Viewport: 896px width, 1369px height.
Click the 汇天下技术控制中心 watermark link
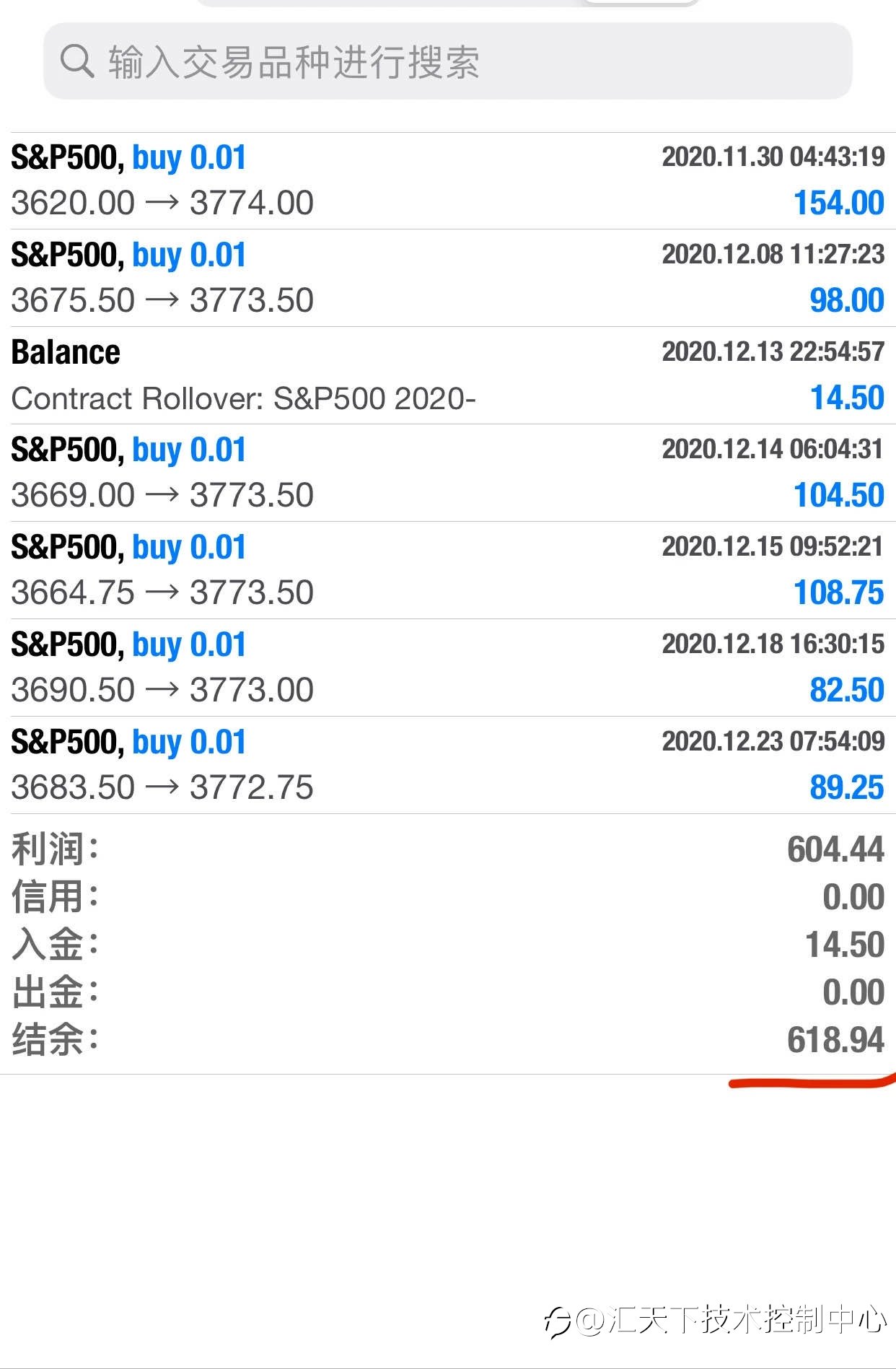pos(732,1320)
